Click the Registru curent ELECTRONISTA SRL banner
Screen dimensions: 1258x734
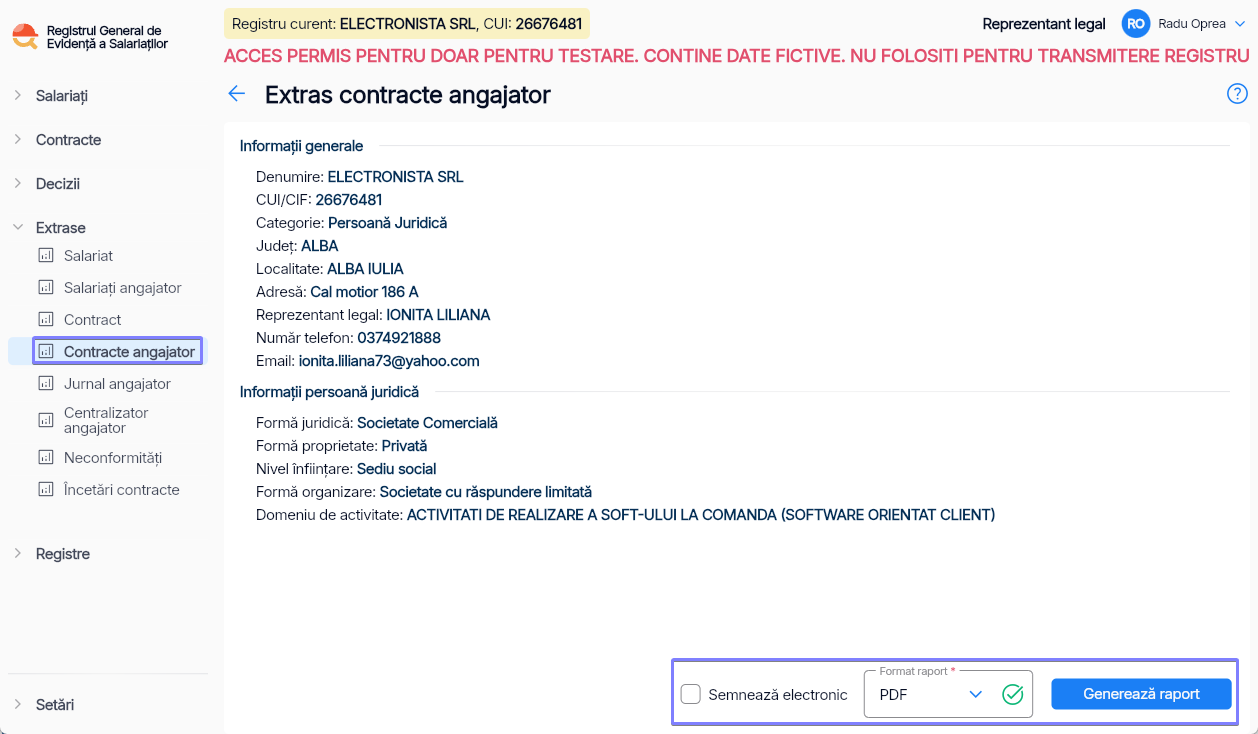[407, 24]
